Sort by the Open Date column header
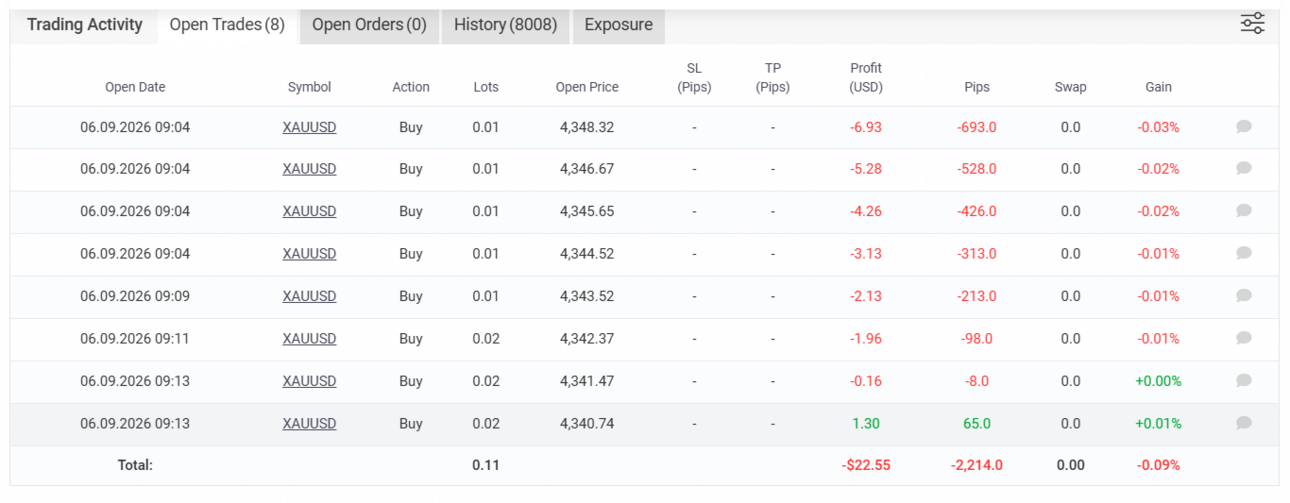Viewport: 1290px width, 503px height. click(x=135, y=87)
